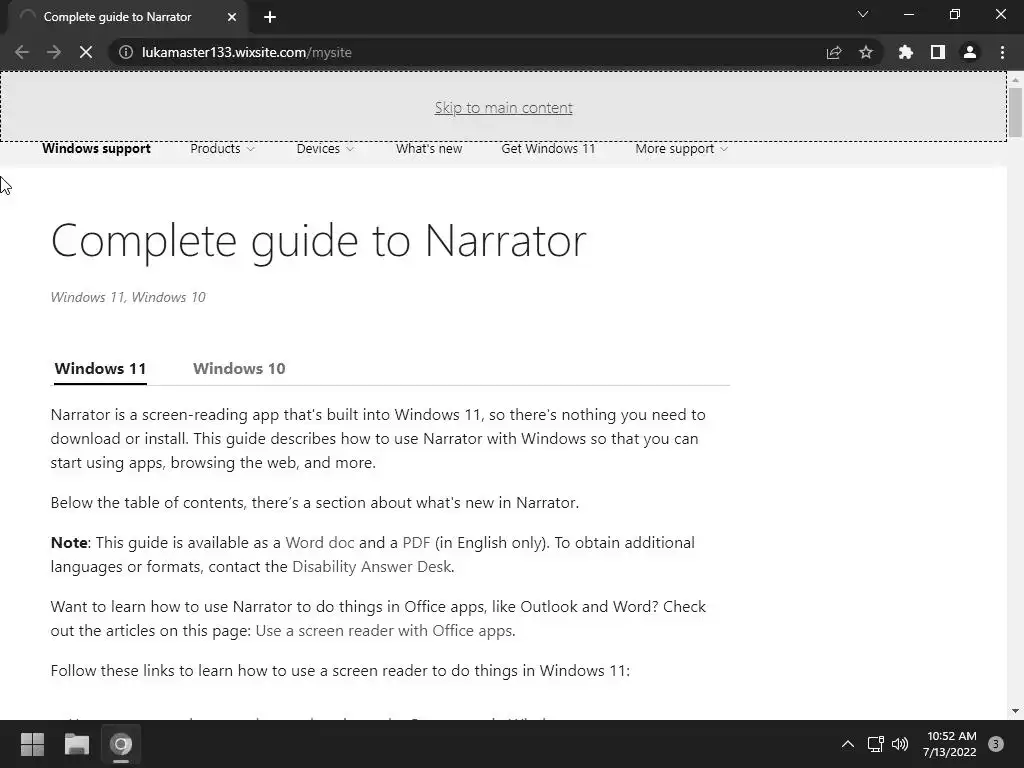The image size is (1024, 768).
Task: Open the network status icon
Action: (875, 744)
